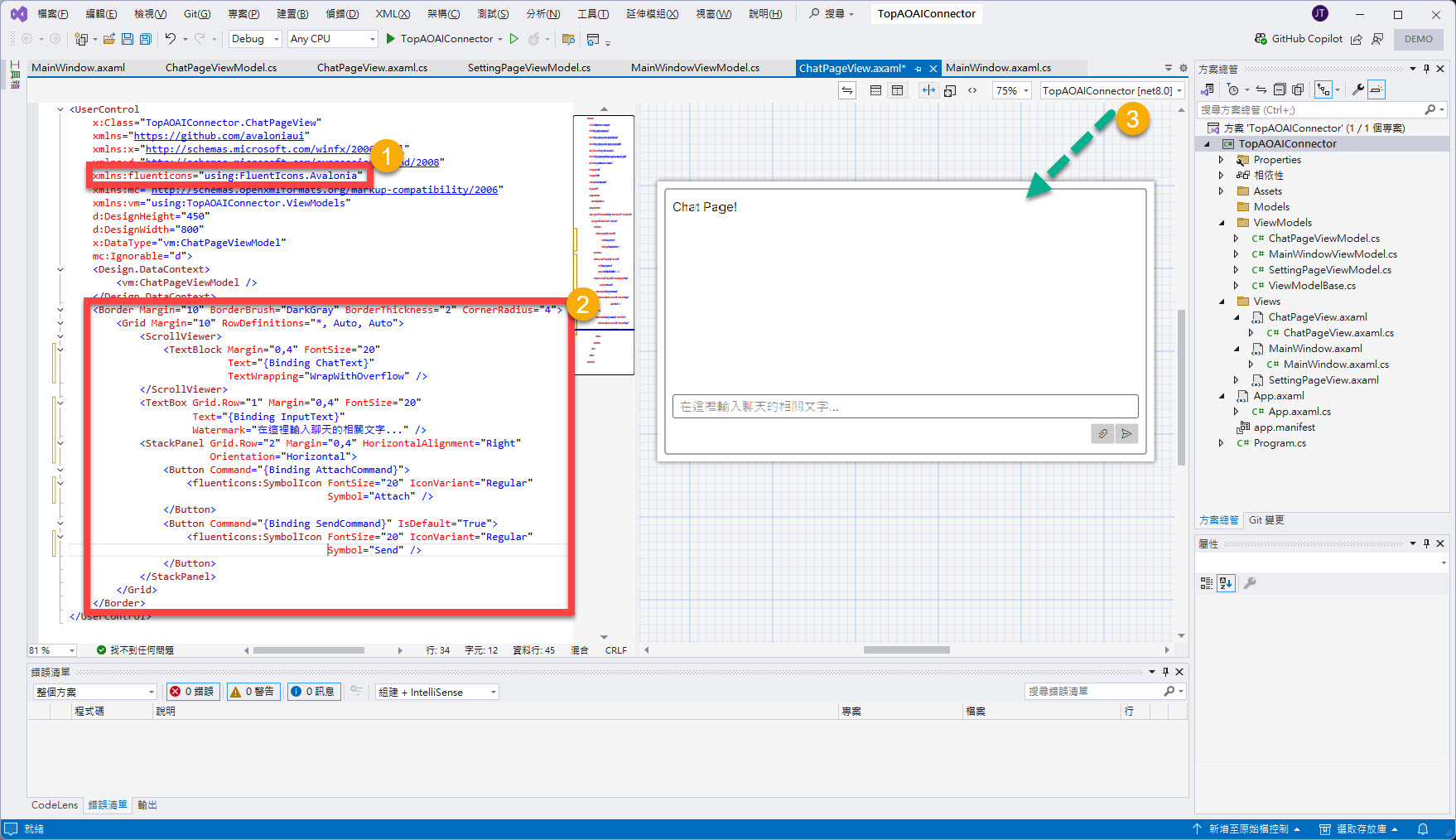Click the Open File folder icon

108,39
